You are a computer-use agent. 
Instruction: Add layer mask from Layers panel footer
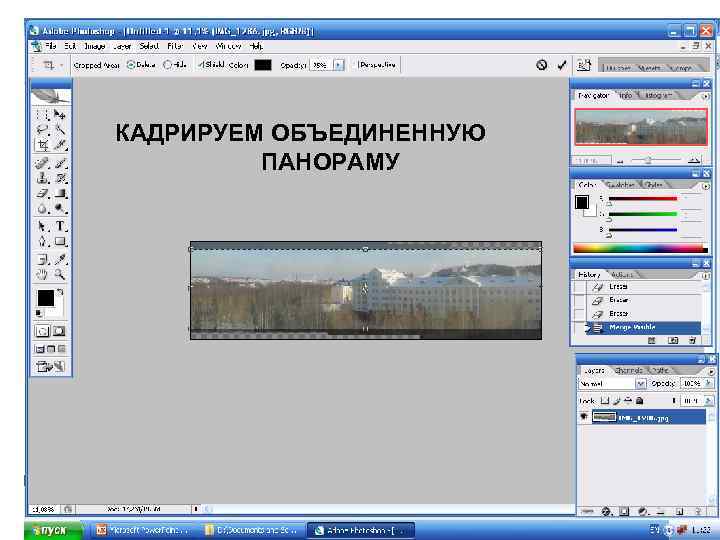[x=624, y=511]
